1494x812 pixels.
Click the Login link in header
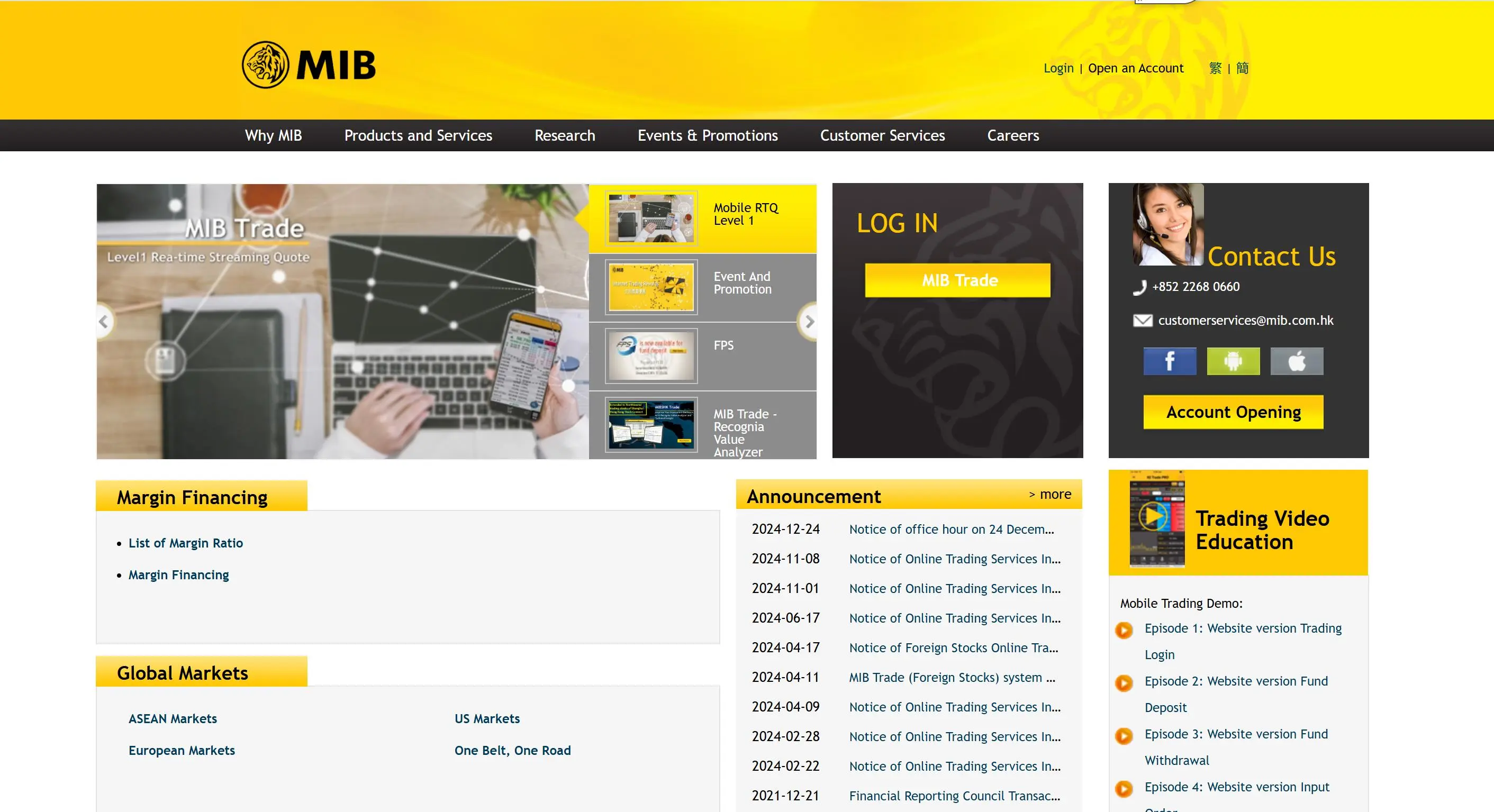(1058, 68)
